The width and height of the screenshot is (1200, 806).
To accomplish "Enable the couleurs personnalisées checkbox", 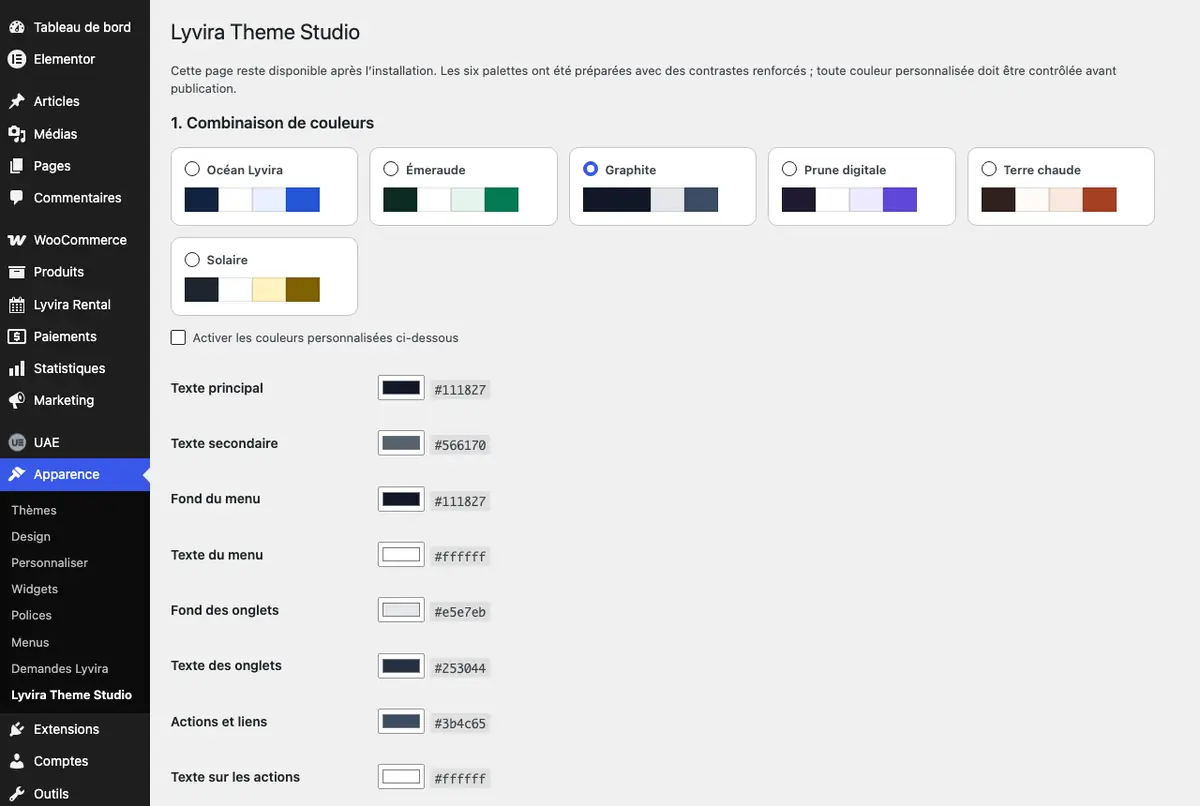I will (x=178, y=338).
